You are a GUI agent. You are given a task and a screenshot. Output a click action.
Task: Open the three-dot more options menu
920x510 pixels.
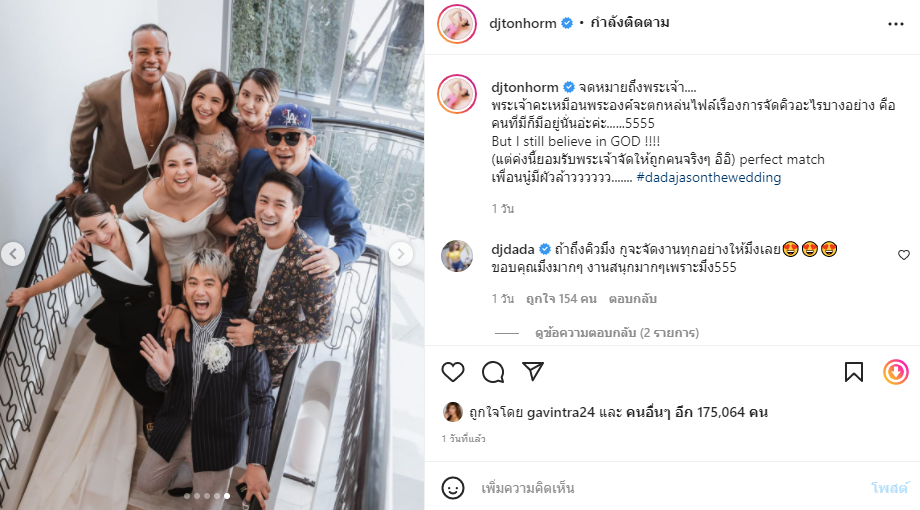coord(895,24)
